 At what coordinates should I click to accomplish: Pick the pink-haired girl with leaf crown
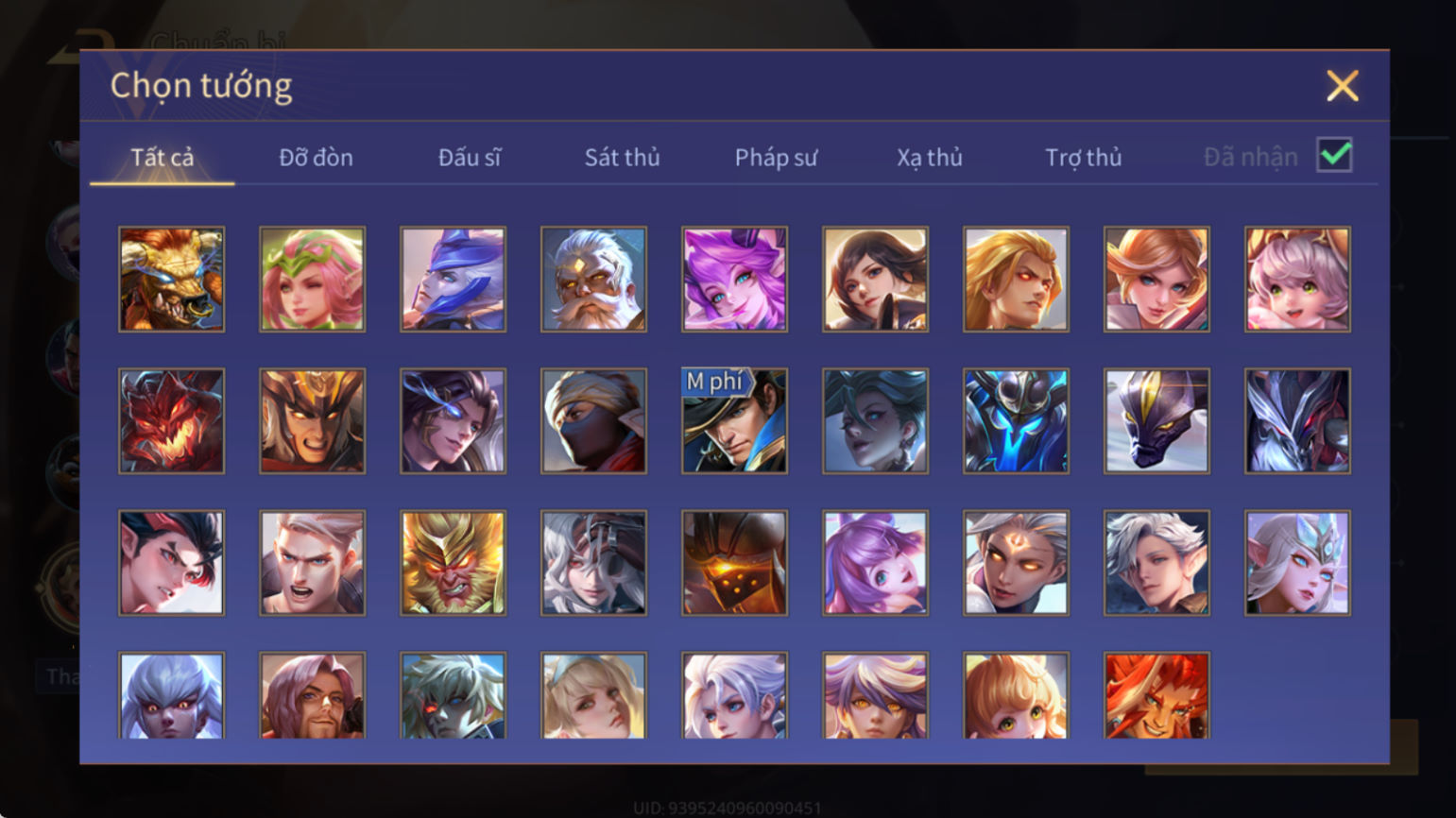point(312,280)
